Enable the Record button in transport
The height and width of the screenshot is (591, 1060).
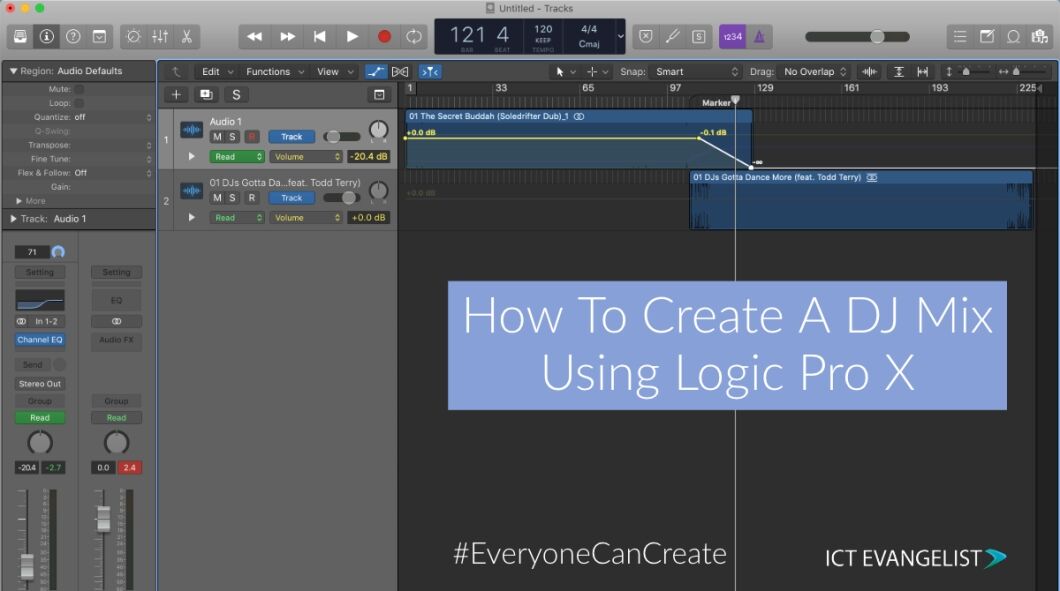[x=384, y=36]
